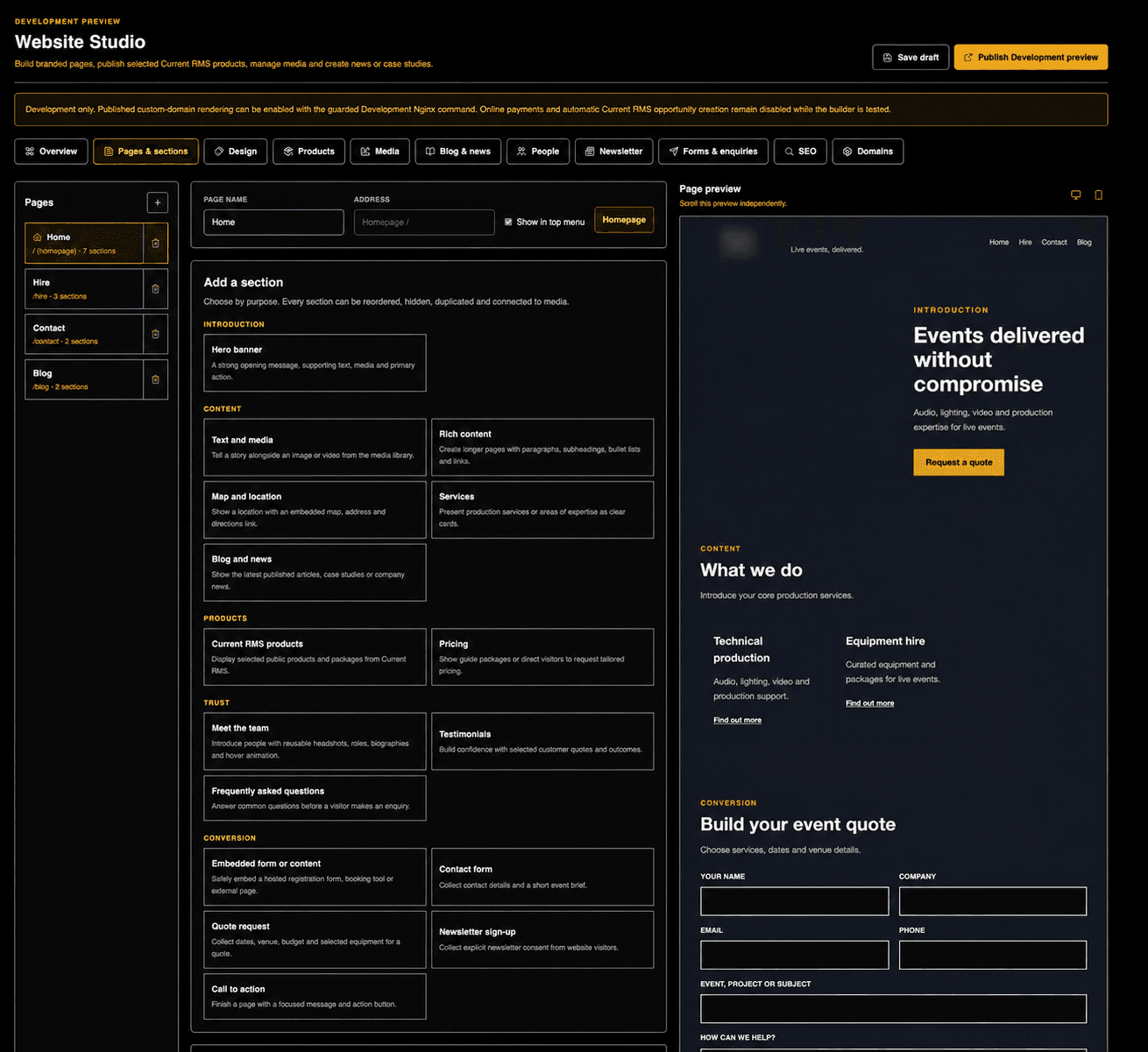Add a Hero banner section
The image size is (1148, 1052).
[315, 363]
